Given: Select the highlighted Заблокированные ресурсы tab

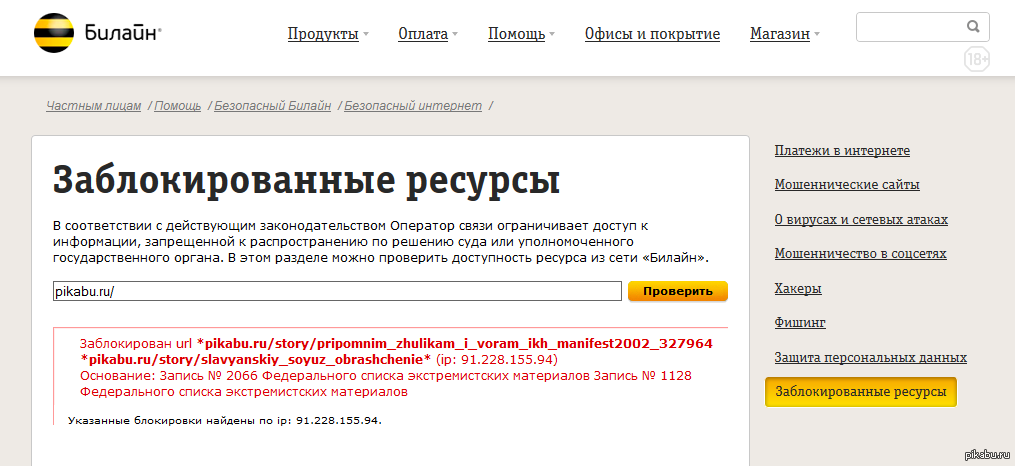Looking at the screenshot, I should point(861,392).
